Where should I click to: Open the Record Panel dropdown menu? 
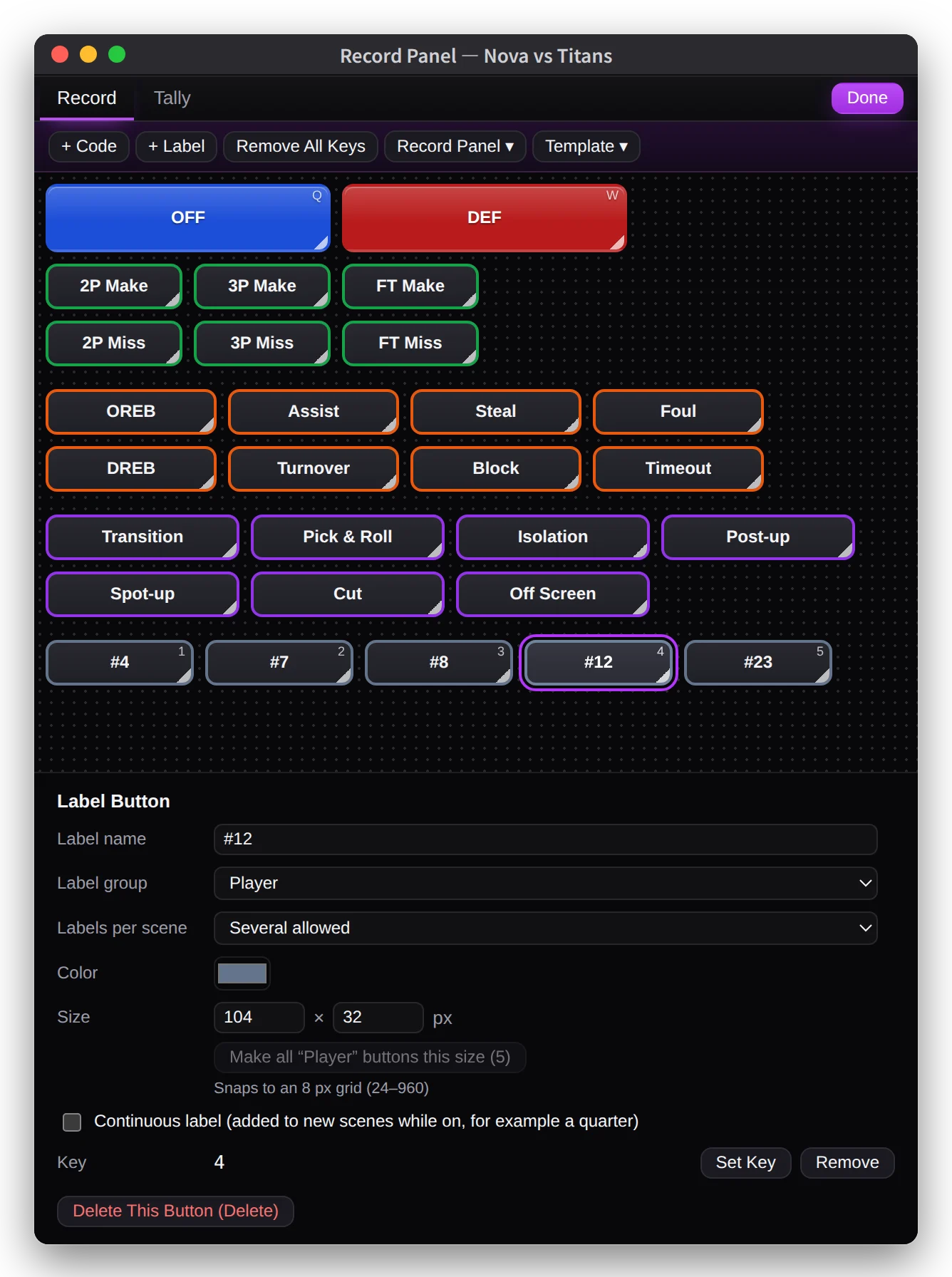[x=455, y=147]
